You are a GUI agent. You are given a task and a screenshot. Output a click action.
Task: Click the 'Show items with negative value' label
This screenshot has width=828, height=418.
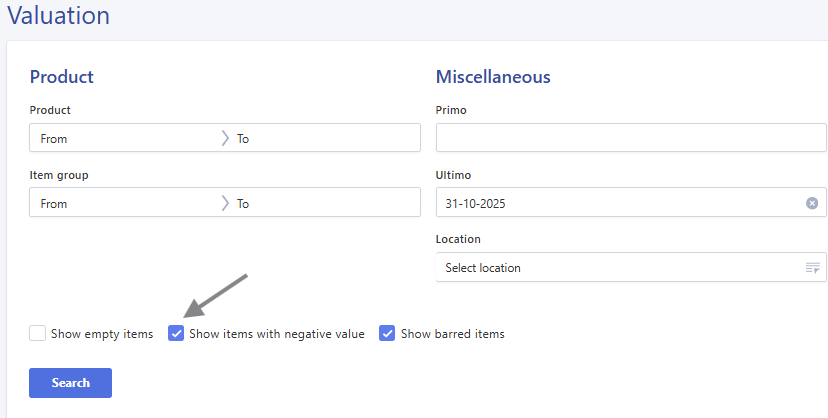click(276, 334)
